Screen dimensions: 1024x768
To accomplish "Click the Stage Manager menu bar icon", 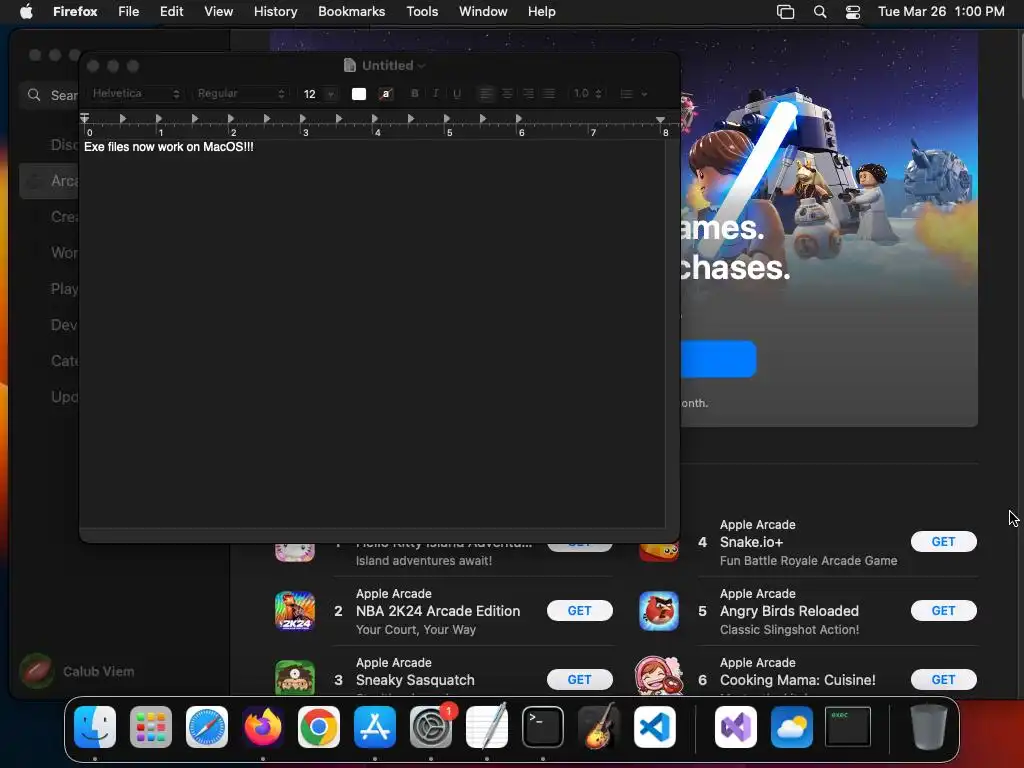I will click(785, 12).
